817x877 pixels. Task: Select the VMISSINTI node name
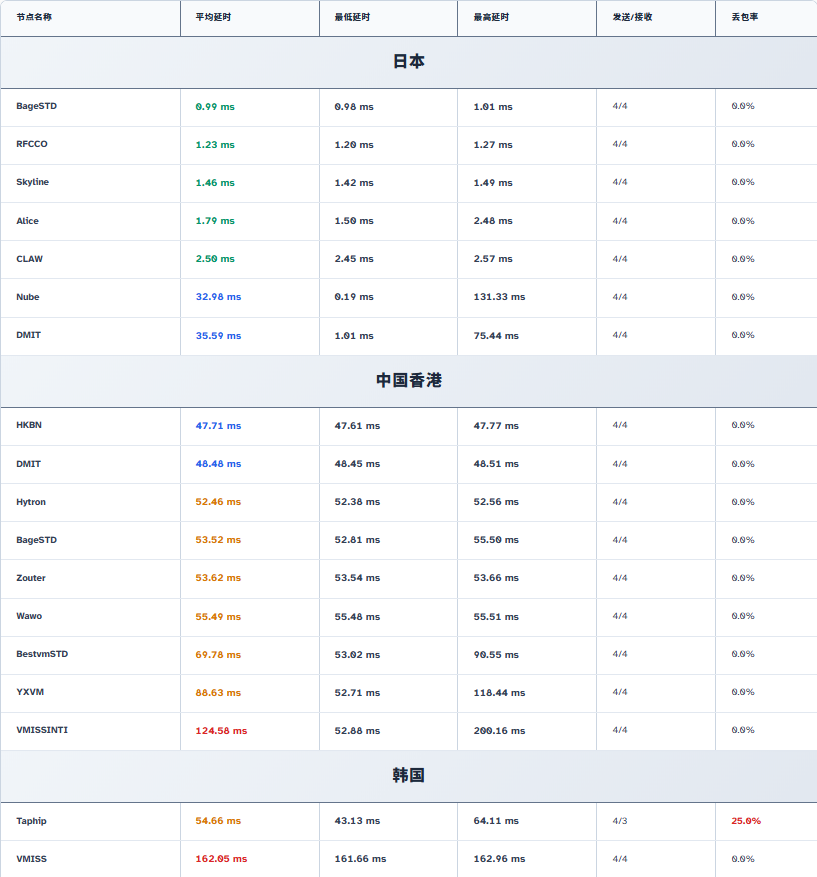coord(42,730)
